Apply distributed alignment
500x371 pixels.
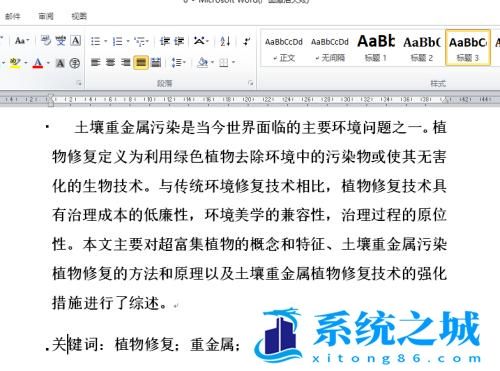pos(156,62)
